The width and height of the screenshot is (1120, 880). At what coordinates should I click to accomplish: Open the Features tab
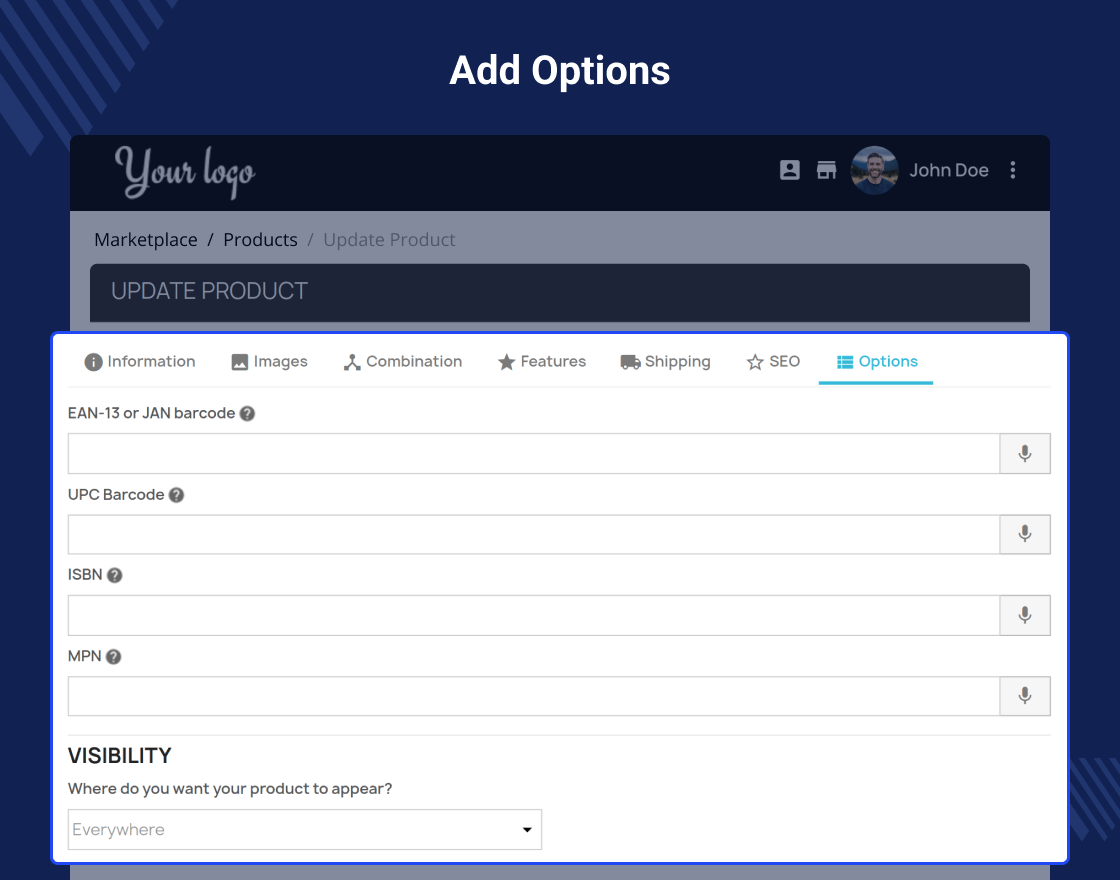point(542,361)
